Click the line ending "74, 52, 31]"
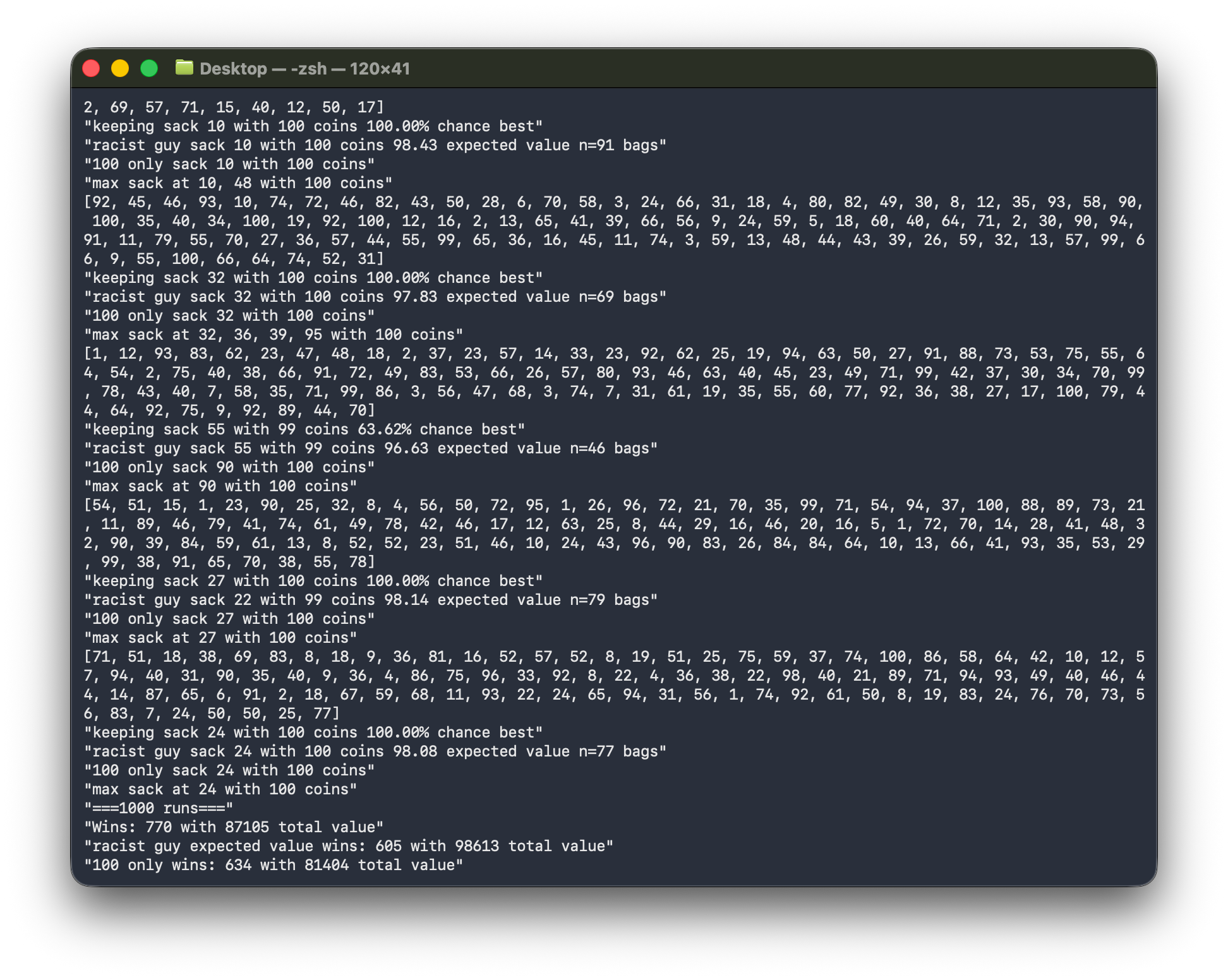1228x980 pixels. [234, 259]
